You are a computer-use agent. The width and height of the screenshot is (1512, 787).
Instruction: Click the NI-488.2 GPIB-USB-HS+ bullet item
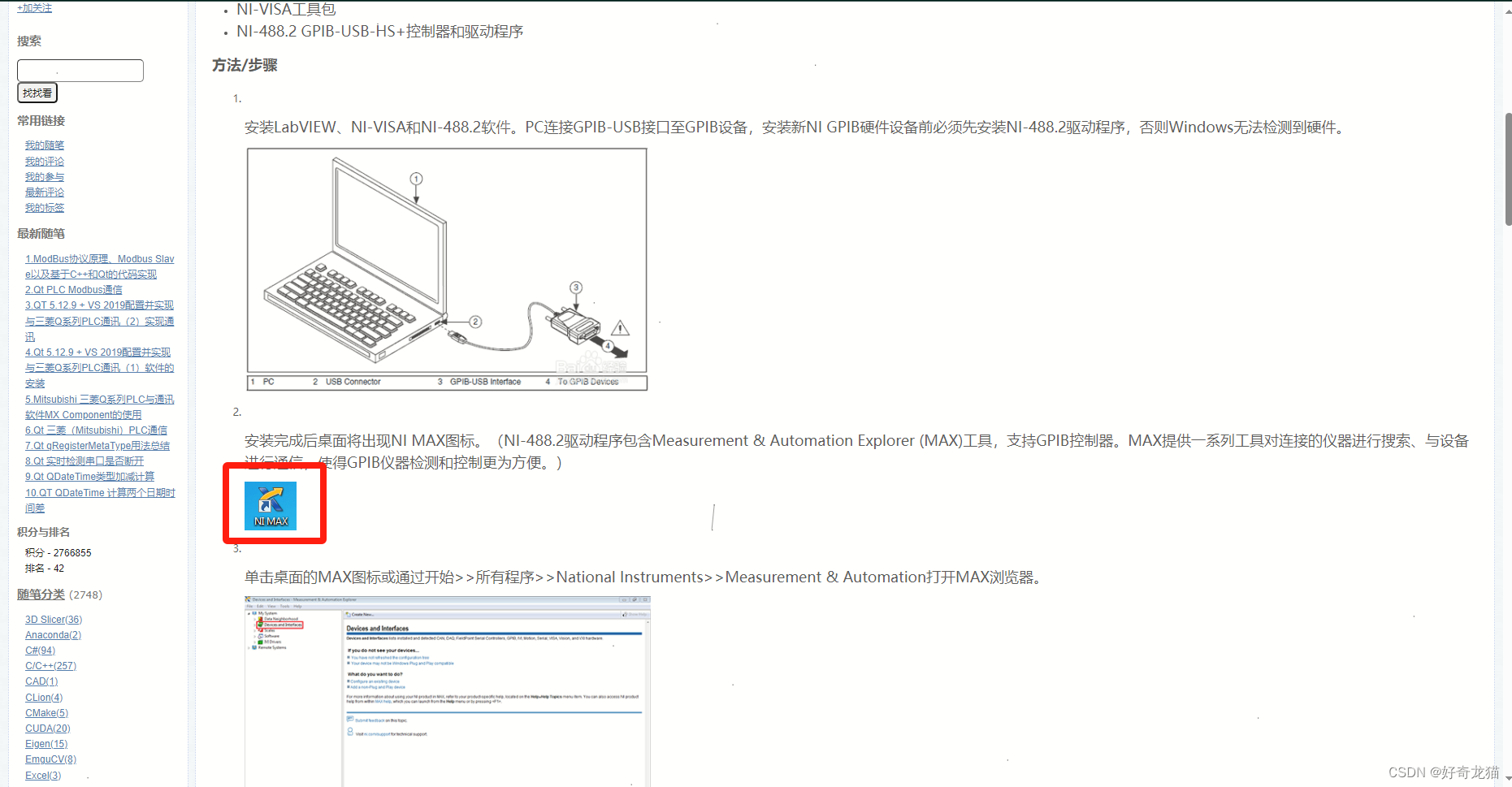[x=379, y=32]
